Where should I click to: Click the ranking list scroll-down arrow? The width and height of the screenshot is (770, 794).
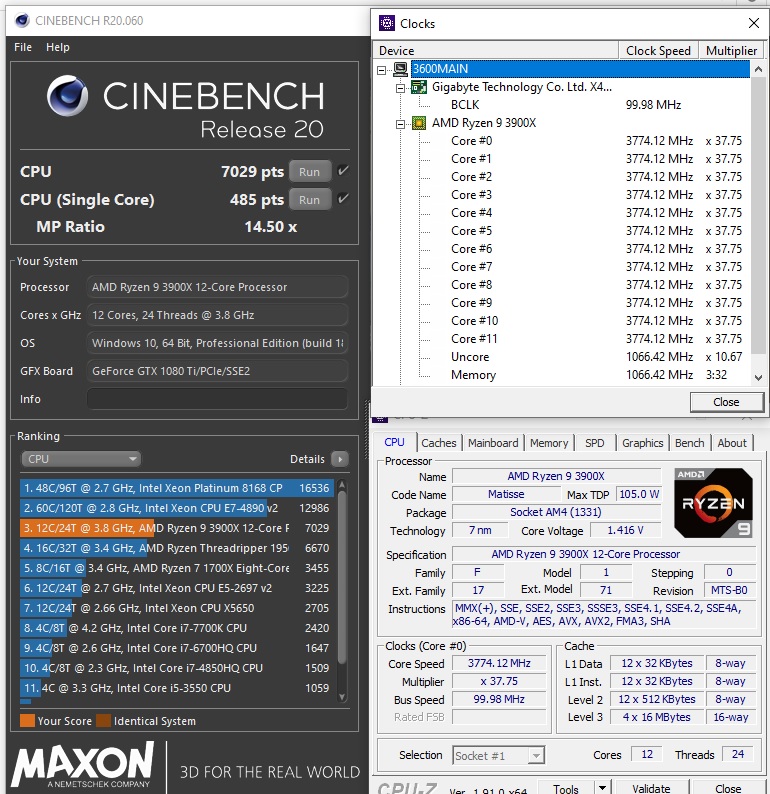click(342, 697)
